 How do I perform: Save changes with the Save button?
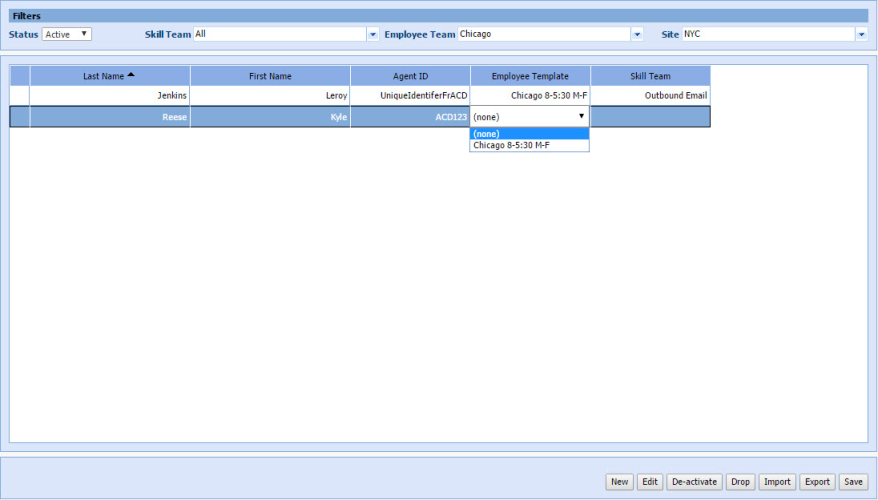pyautogui.click(x=852, y=482)
